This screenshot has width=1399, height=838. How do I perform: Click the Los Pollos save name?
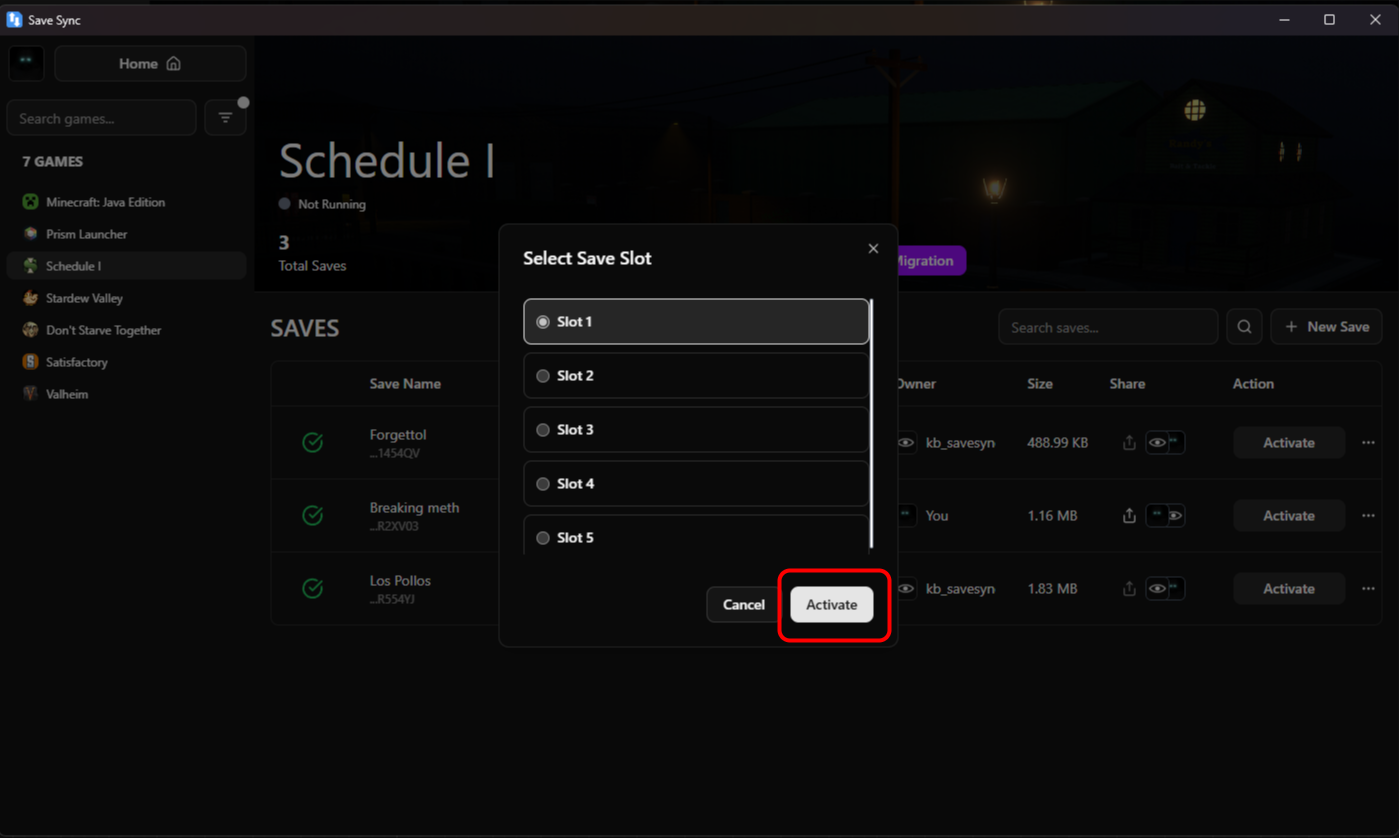coord(400,581)
